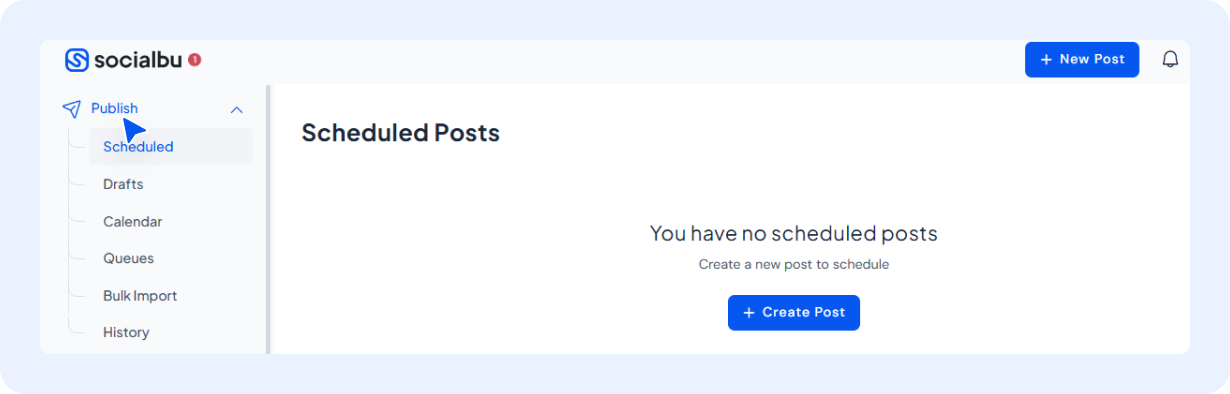
Task: Click the SocialBu wordmark text
Action: 138,60
